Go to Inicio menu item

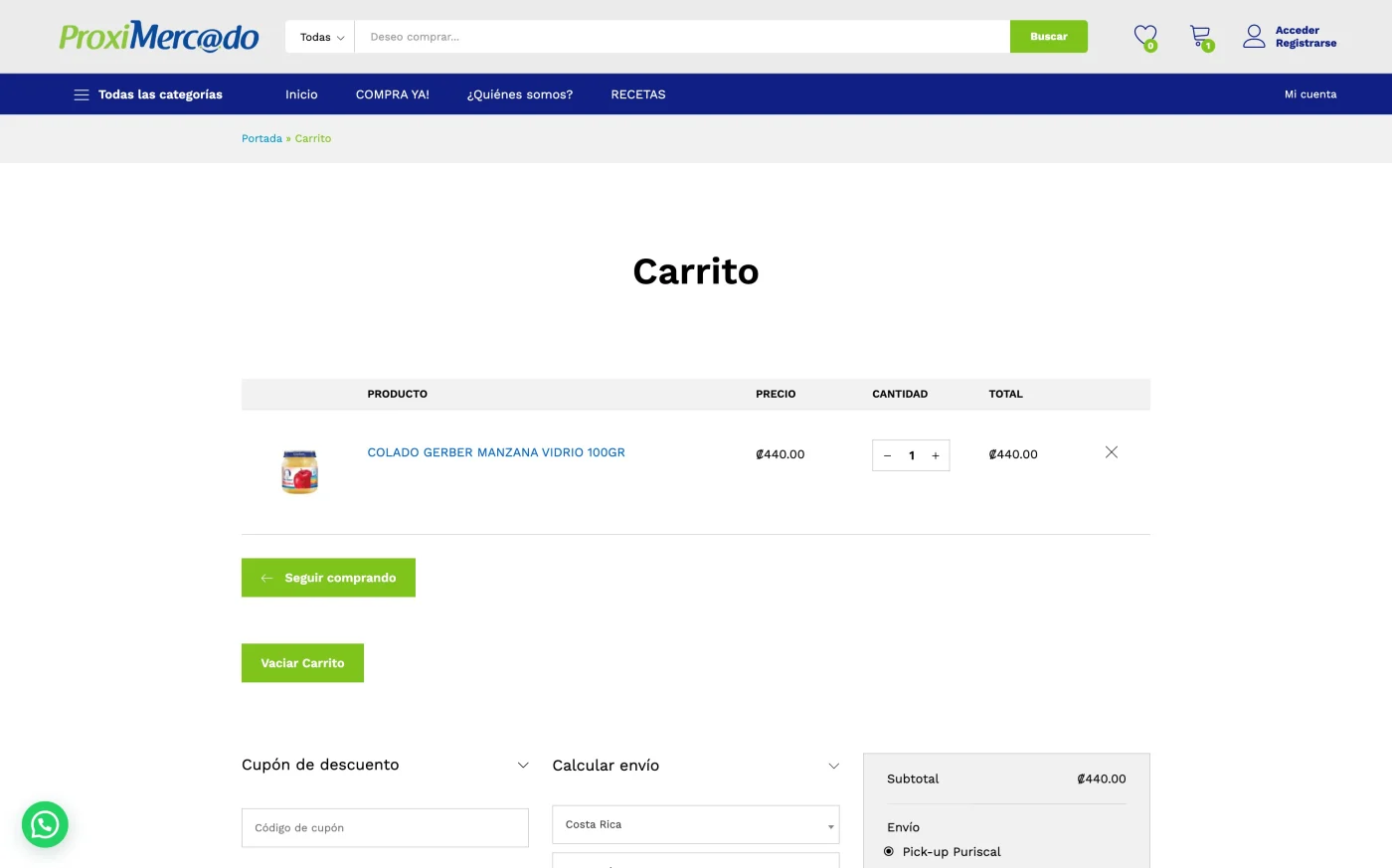(301, 94)
